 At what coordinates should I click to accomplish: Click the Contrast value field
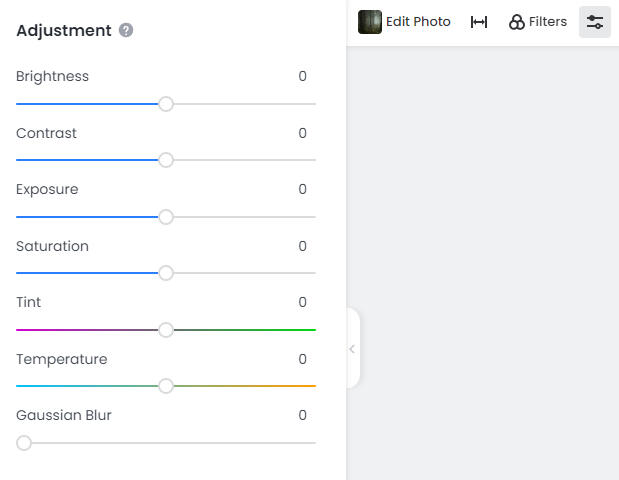click(302, 133)
